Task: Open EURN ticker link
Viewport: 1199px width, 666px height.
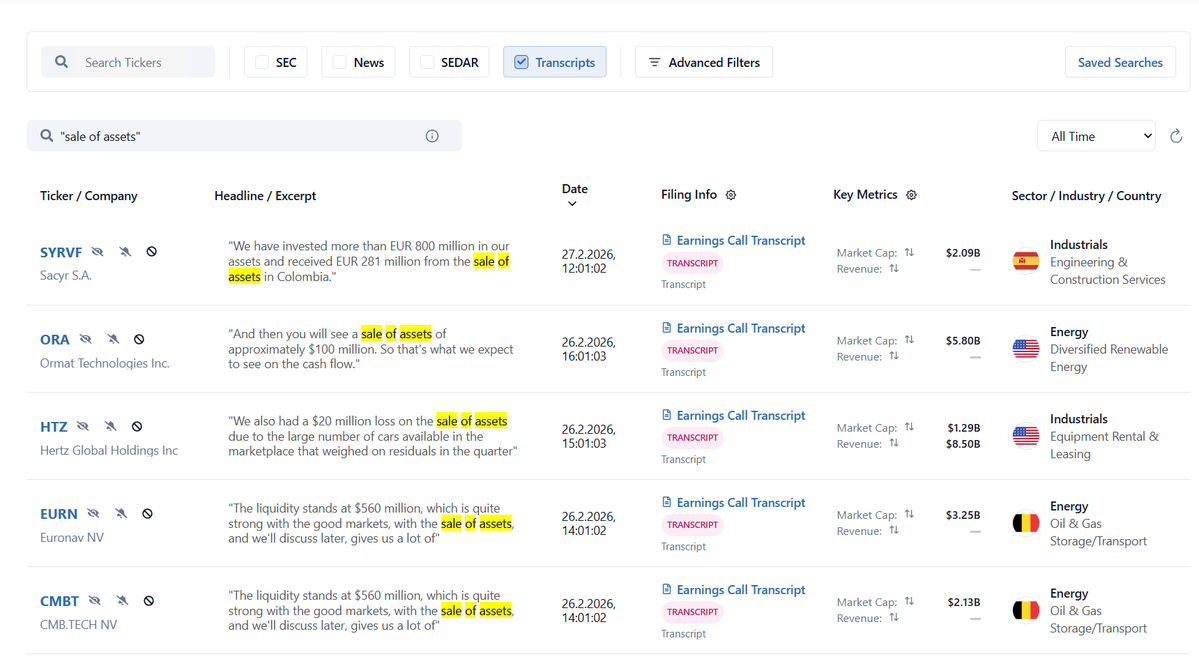Action: (x=59, y=514)
